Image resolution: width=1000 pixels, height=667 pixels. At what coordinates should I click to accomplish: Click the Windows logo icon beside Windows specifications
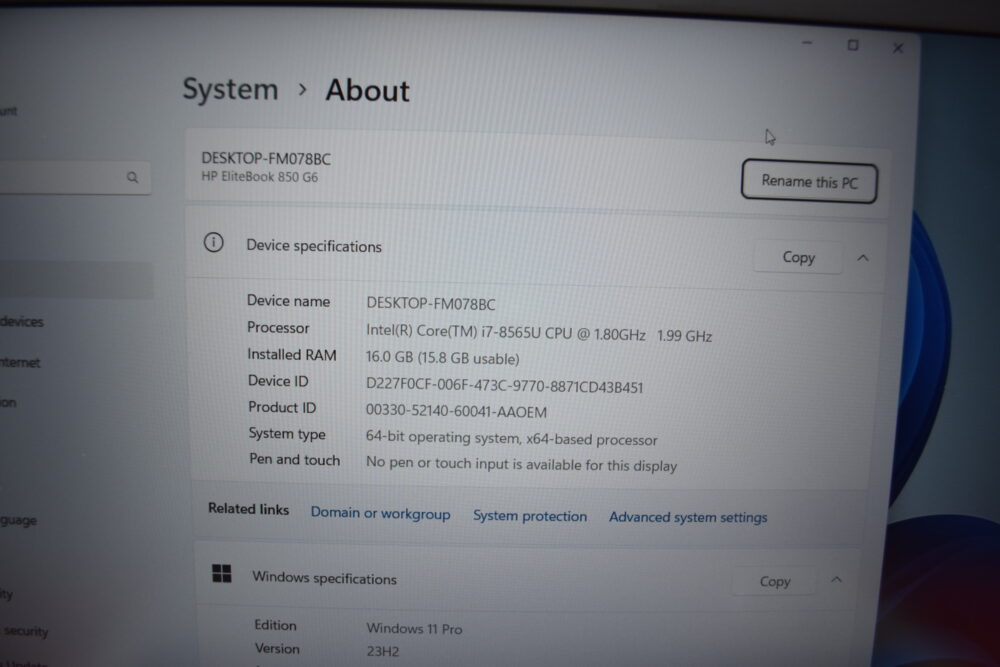point(221,573)
